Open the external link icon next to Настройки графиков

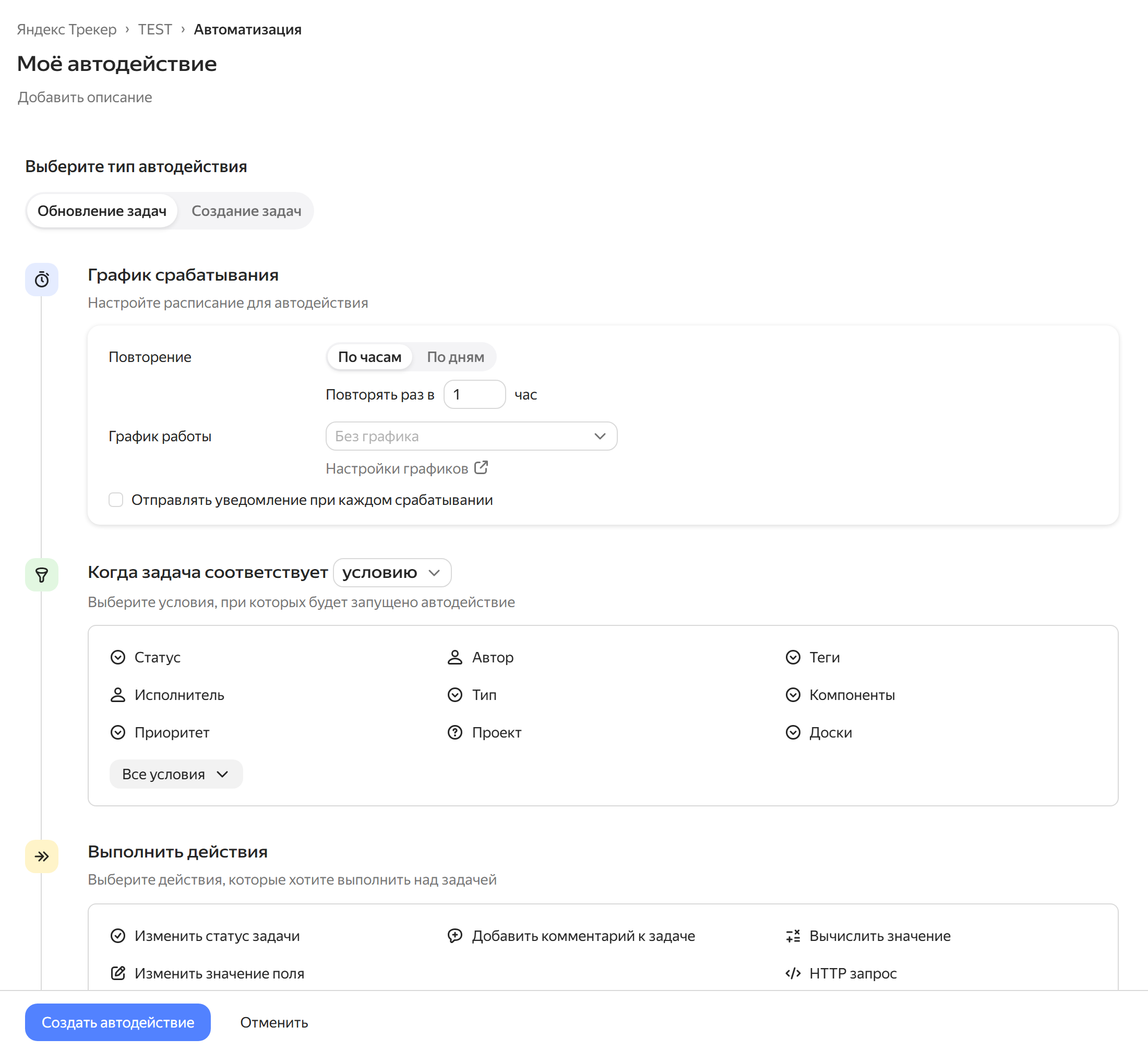481,468
